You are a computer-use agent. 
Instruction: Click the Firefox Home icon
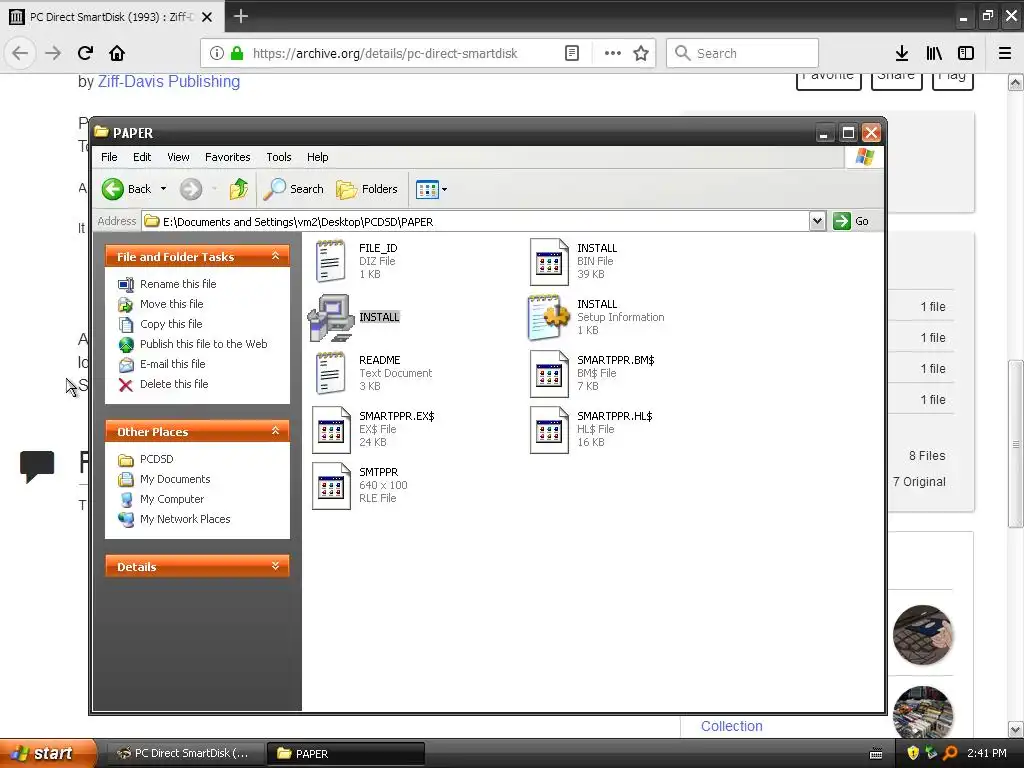pyautogui.click(x=117, y=53)
